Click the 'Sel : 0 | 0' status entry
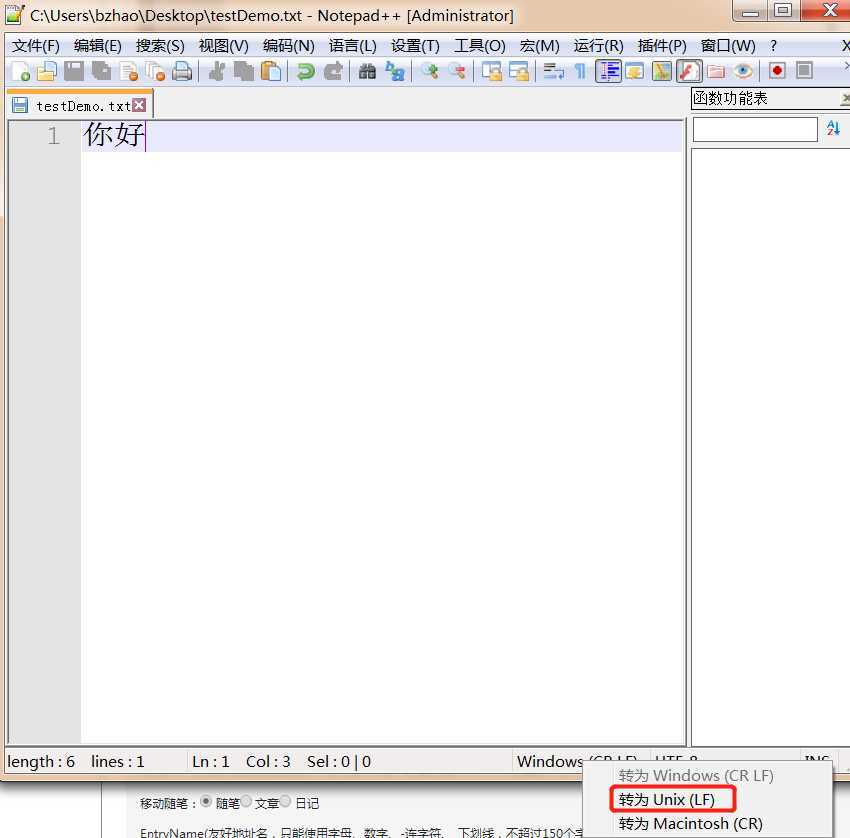The image size is (850, 838). 339,762
